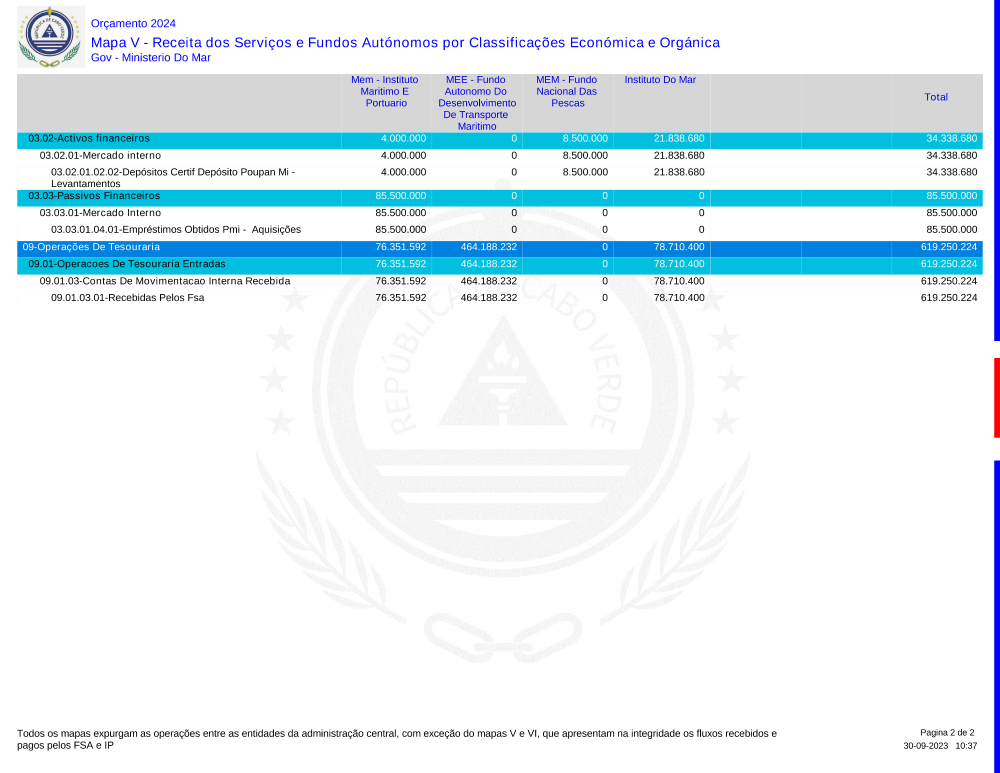Screen dimensions: 1000x773
Task: Select '03.03.01.04.01-Empréstimos Obtidos Pmi' row
Action: click(x=176, y=230)
